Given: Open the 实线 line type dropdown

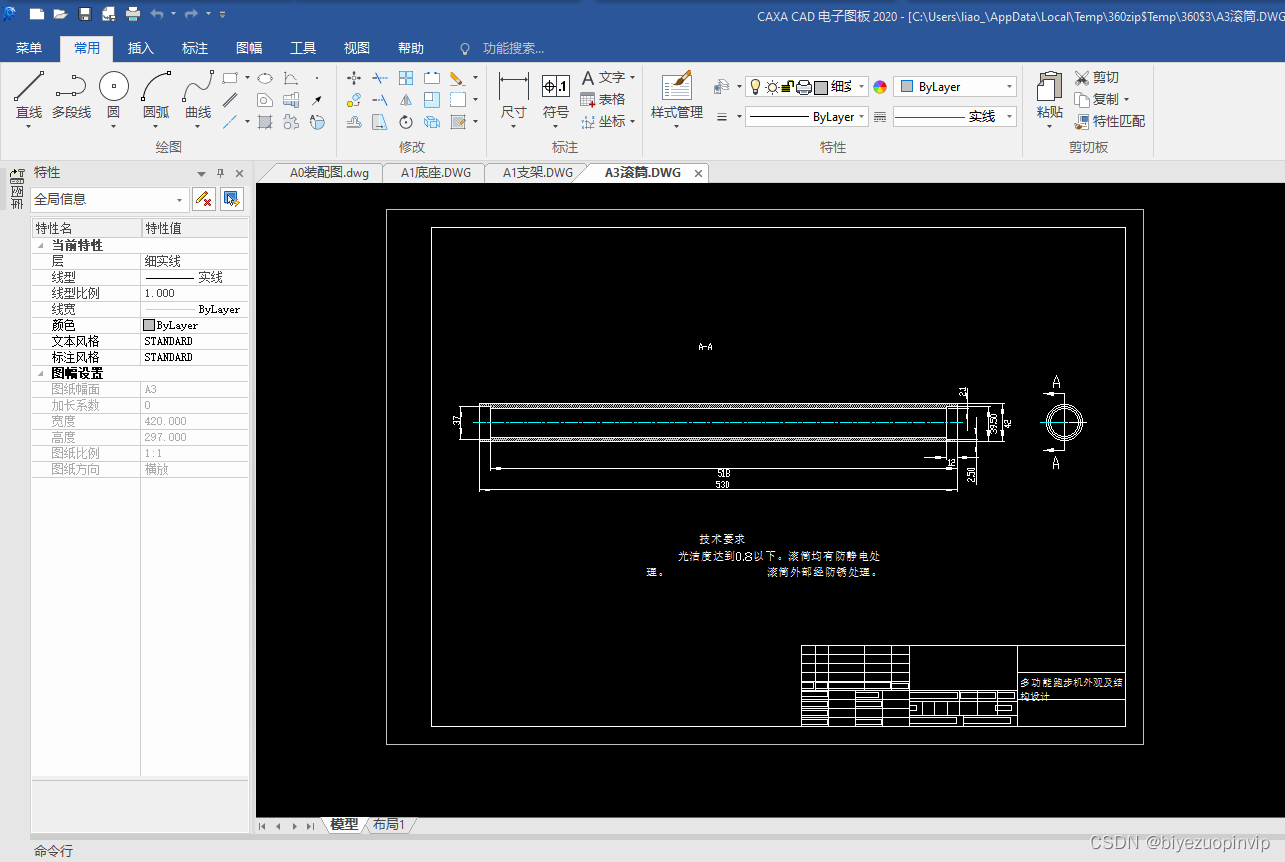Looking at the screenshot, I should click(955, 117).
